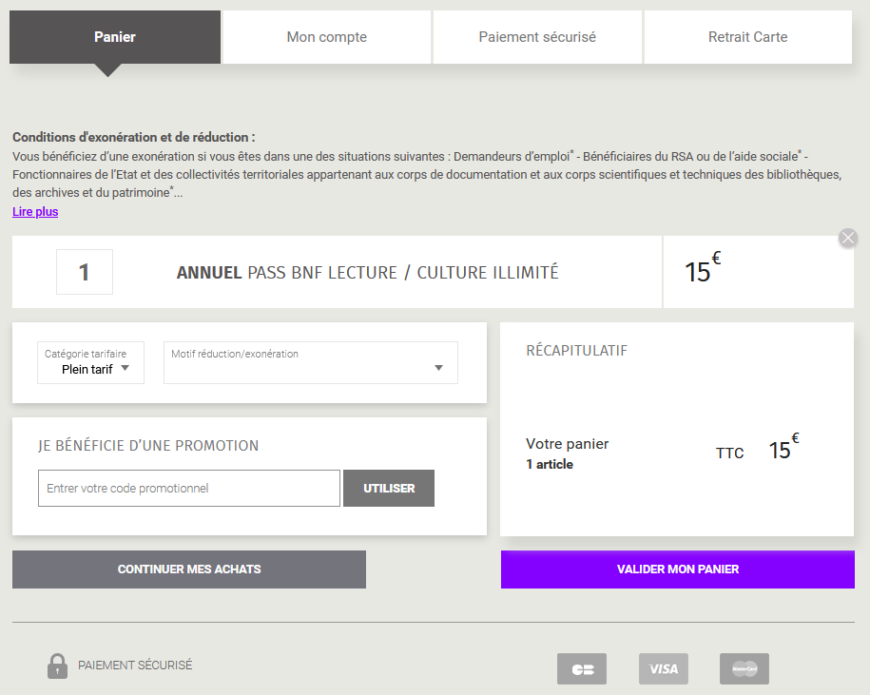This screenshot has width=870, height=695.
Task: Click the Annuel Pass BnF Lecture item title
Action: [367, 272]
